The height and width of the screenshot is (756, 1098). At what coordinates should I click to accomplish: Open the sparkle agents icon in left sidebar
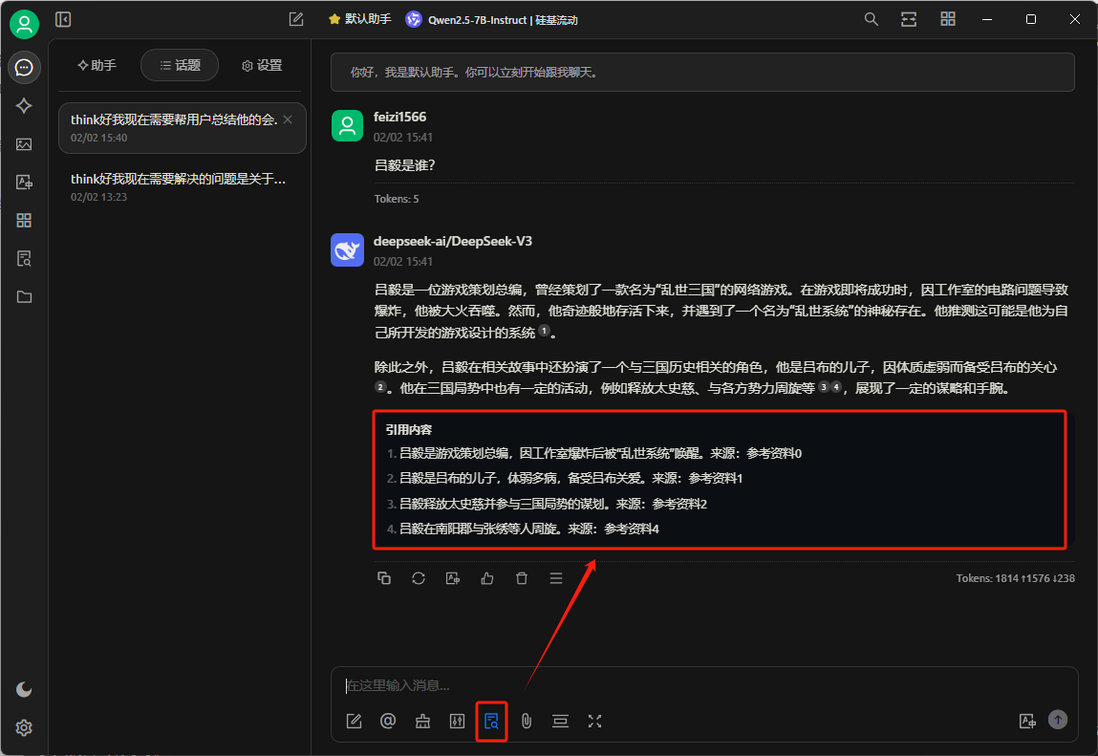pos(24,106)
